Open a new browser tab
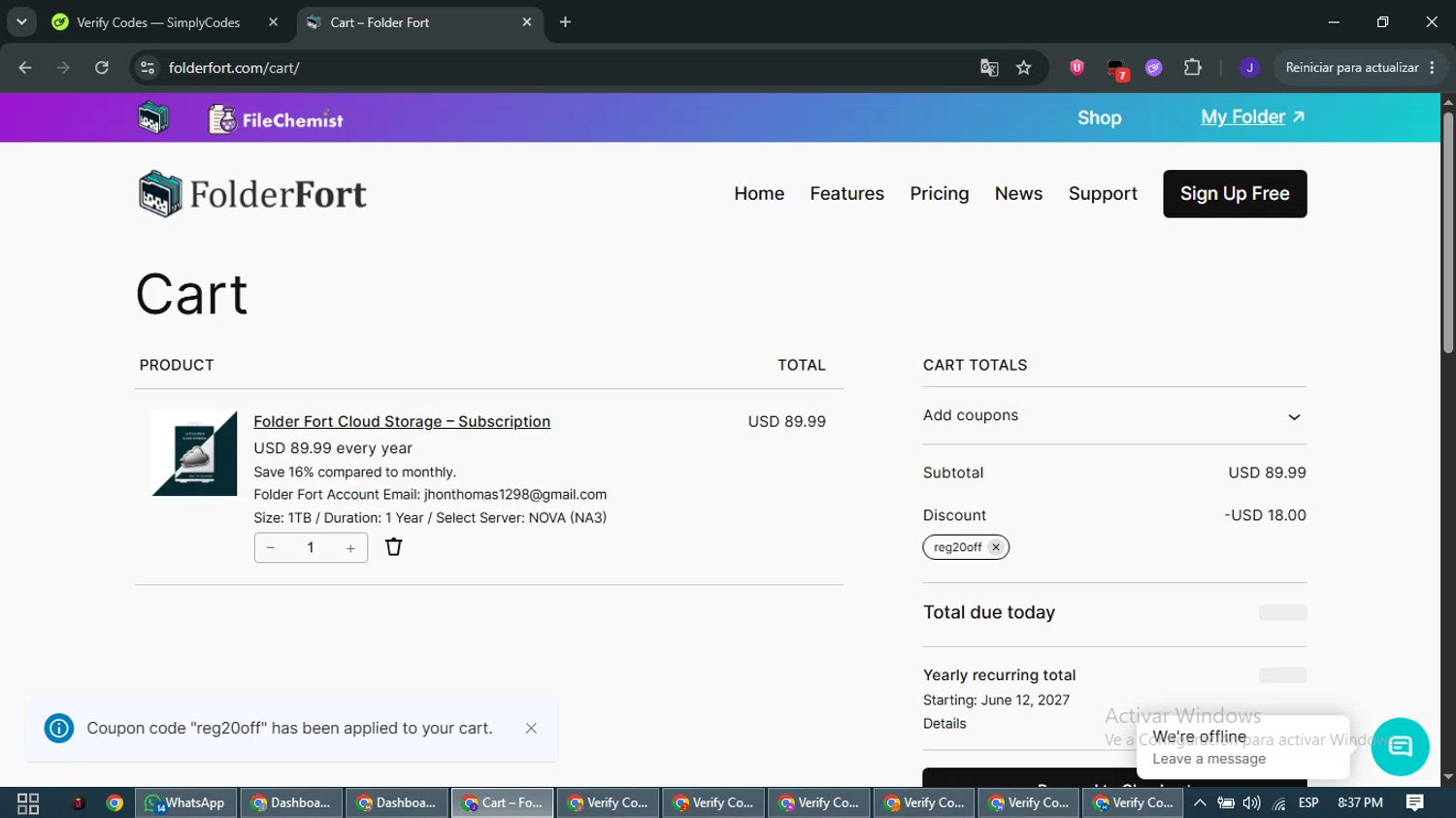 tap(566, 22)
